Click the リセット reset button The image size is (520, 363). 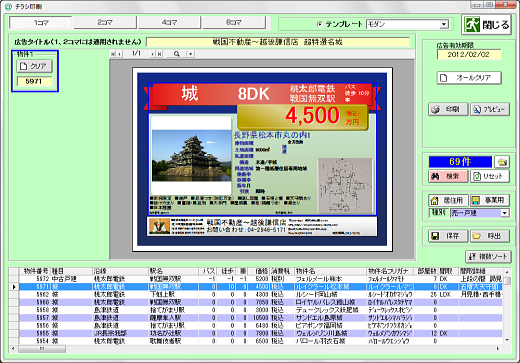click(490, 176)
